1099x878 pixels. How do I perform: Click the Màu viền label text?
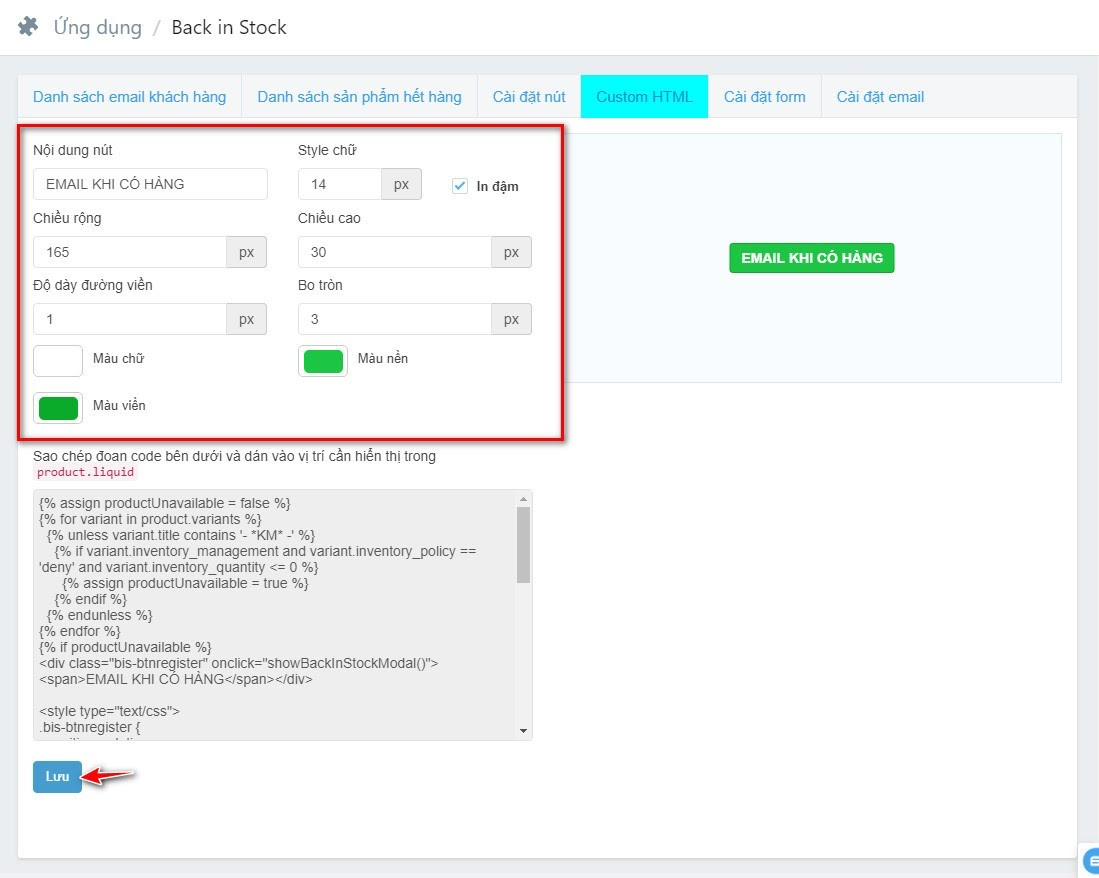pos(119,405)
